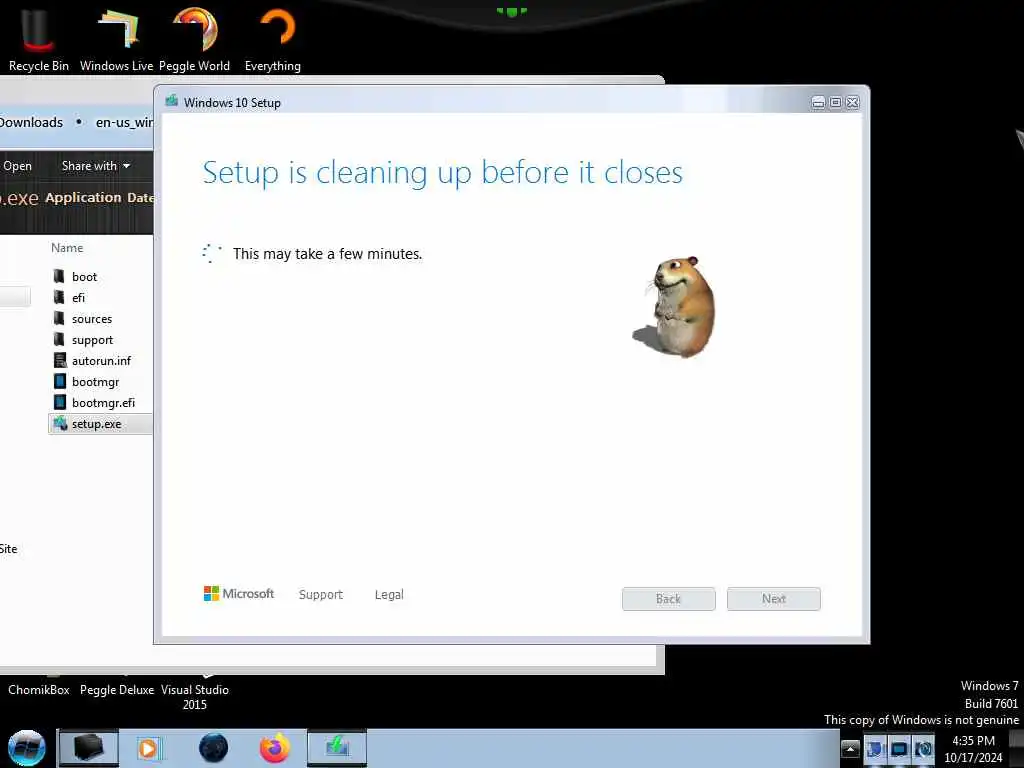Click the flag notification tray icon
The height and width of the screenshot is (768, 1024).
(x=875, y=749)
